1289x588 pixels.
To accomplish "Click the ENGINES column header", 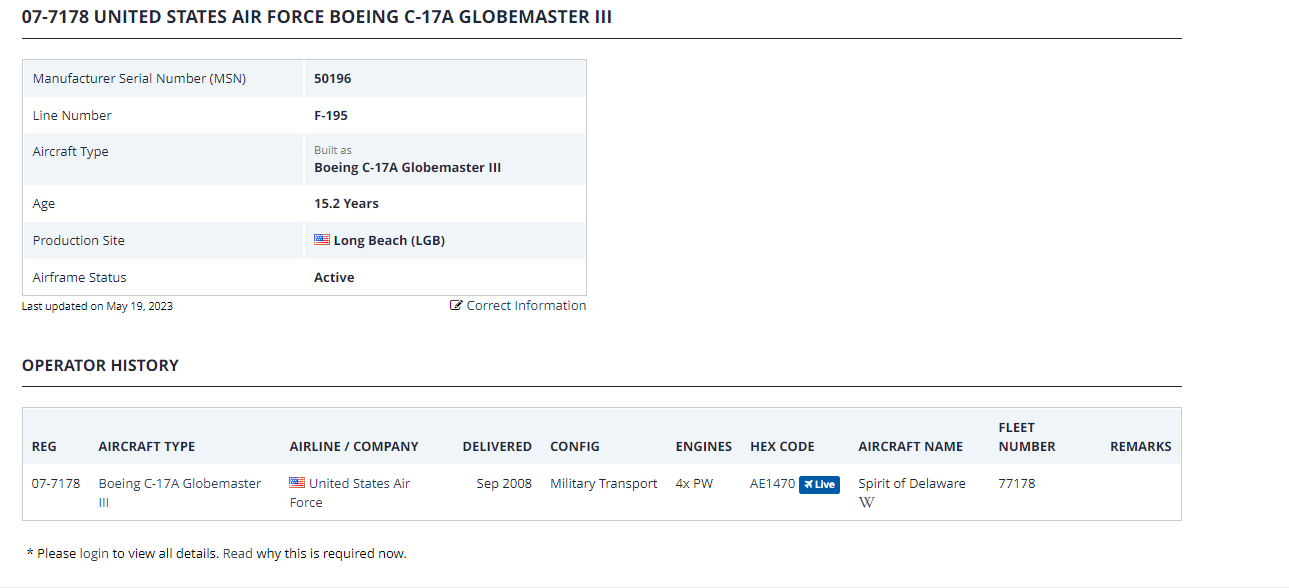I will tap(704, 447).
